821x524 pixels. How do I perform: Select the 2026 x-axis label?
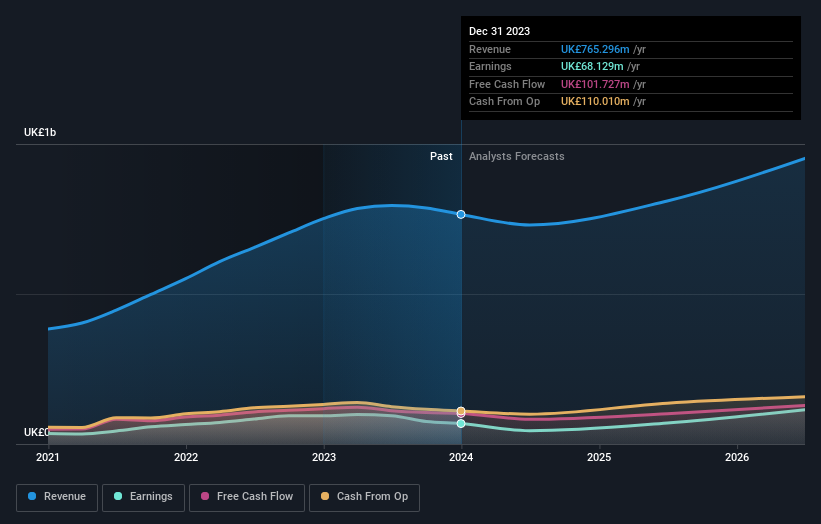coord(737,458)
